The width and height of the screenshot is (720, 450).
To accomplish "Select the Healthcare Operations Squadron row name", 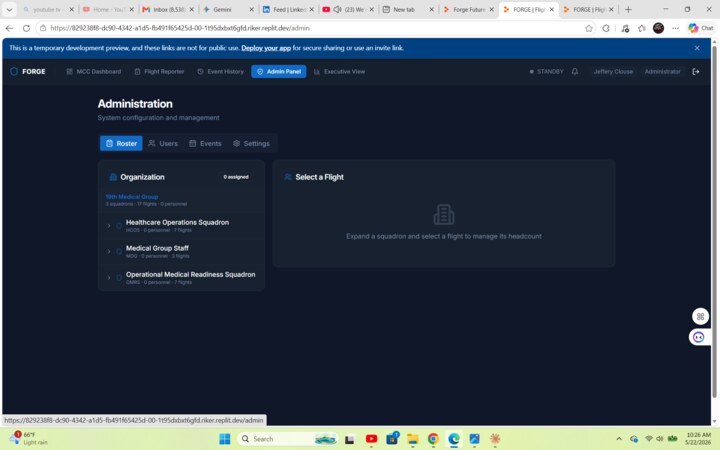I will (177, 222).
